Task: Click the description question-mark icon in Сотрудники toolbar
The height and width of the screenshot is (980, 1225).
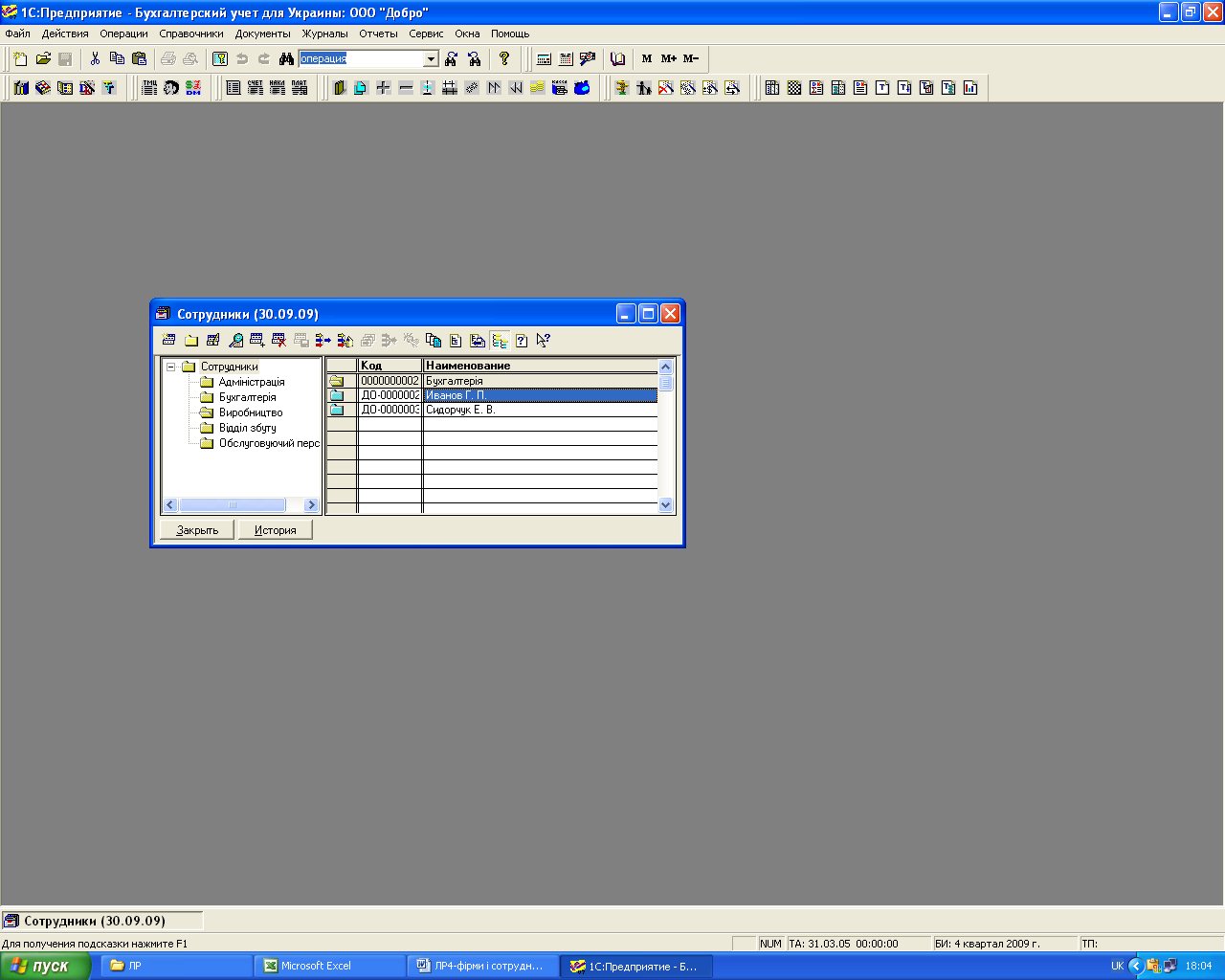Action: [x=522, y=340]
